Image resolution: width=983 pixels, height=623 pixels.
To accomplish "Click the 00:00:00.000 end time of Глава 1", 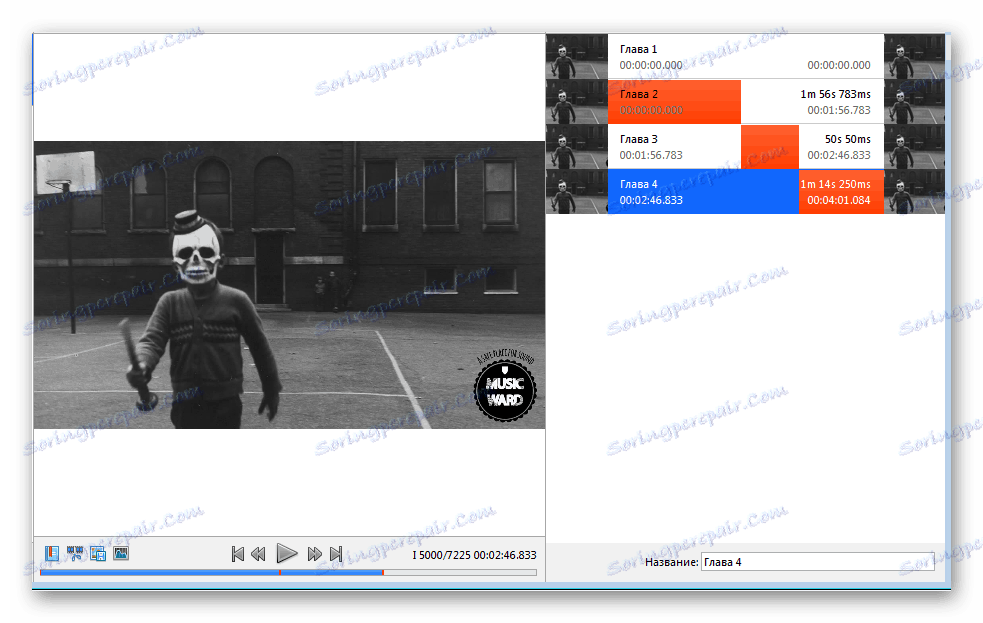I will [x=839, y=65].
